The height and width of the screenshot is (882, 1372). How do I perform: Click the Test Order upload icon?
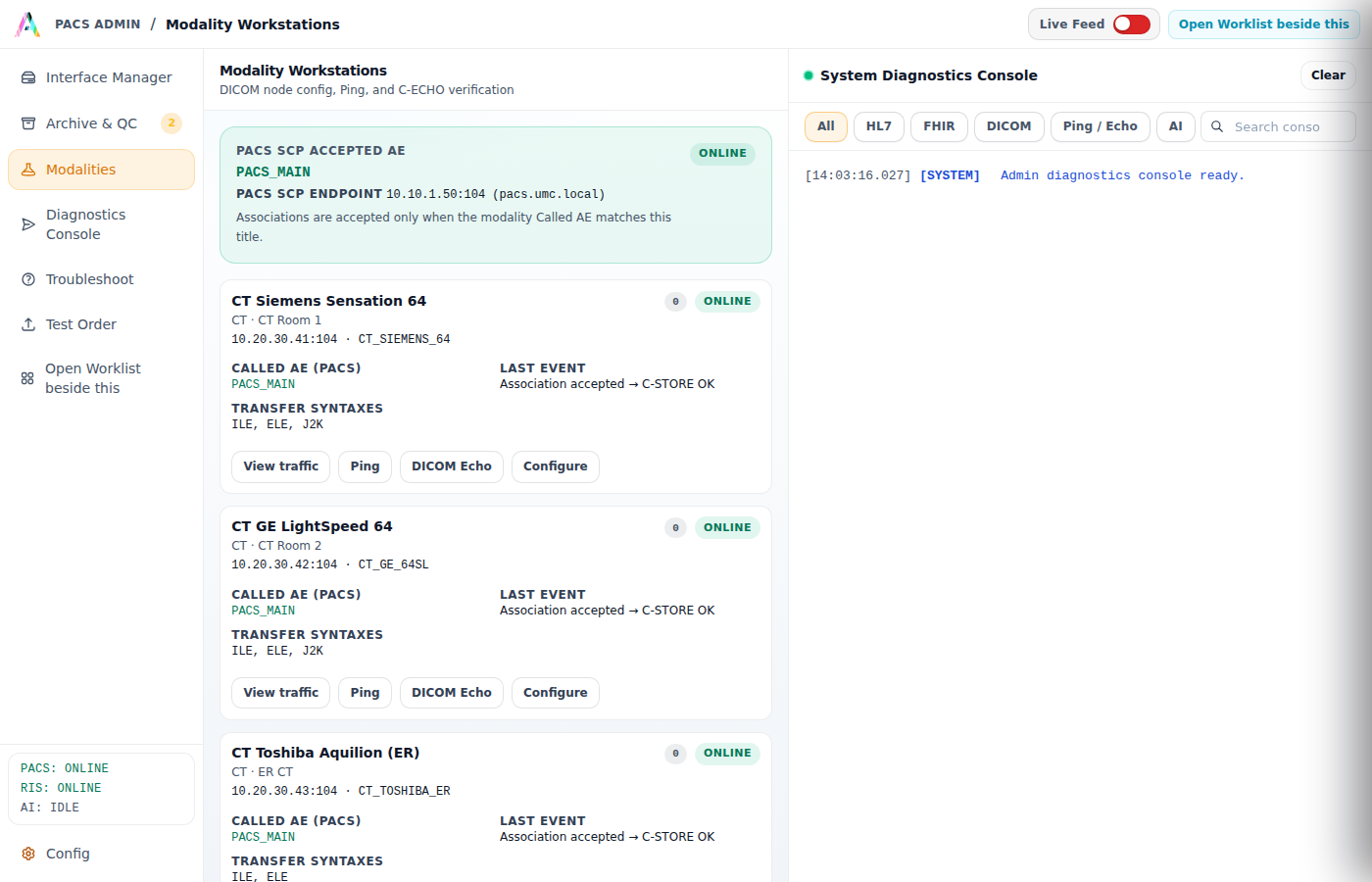click(28, 324)
